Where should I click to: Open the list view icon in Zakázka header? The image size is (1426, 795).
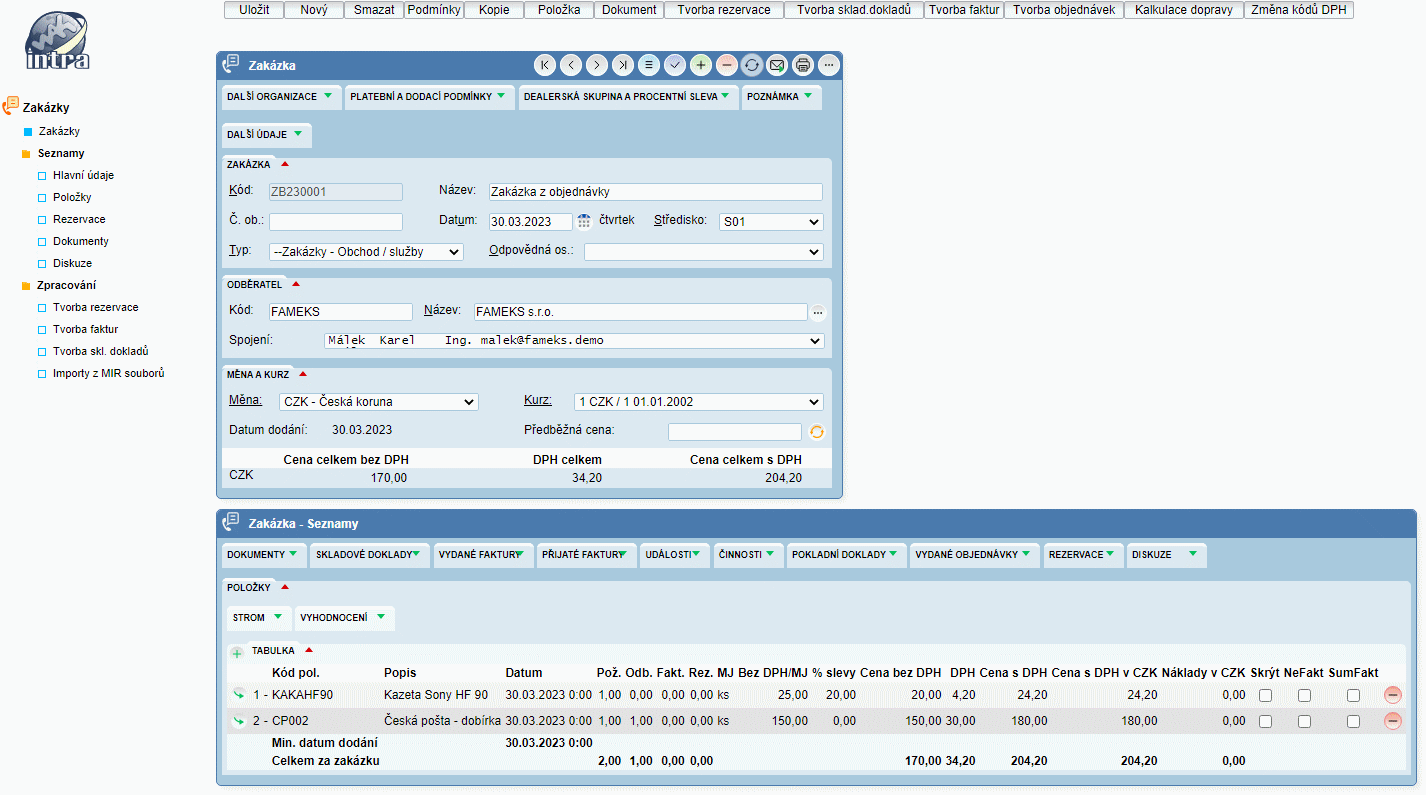pyautogui.click(x=648, y=65)
